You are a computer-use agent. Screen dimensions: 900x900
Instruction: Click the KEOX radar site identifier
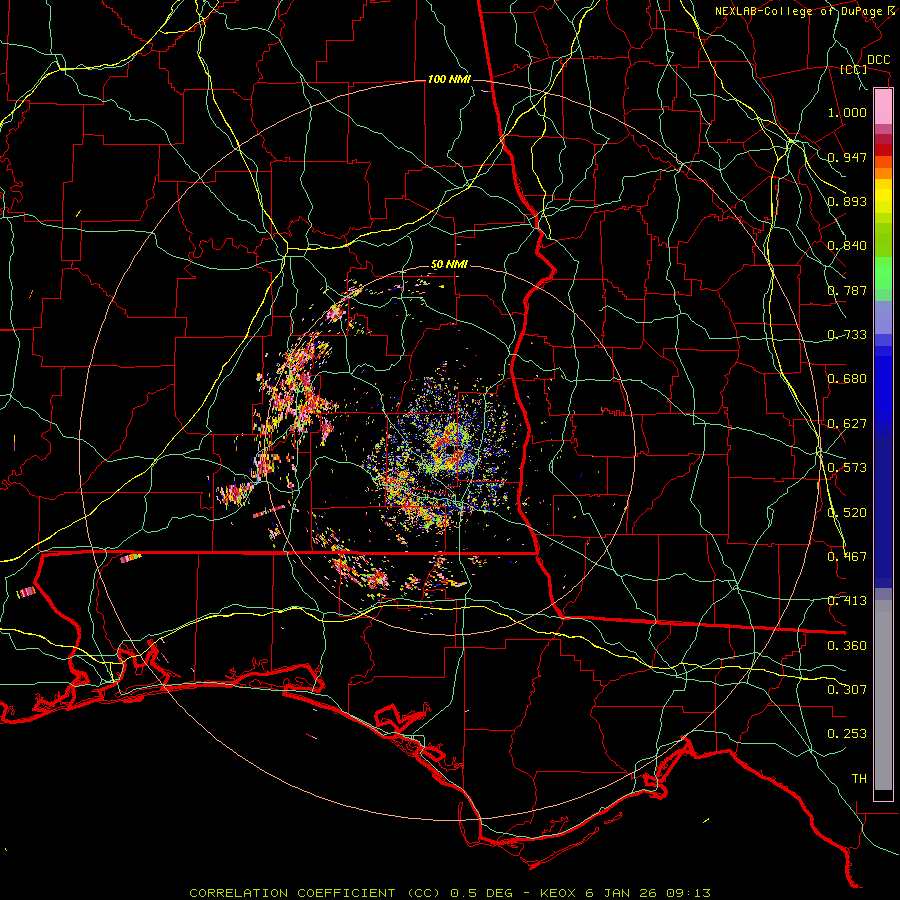(560, 893)
